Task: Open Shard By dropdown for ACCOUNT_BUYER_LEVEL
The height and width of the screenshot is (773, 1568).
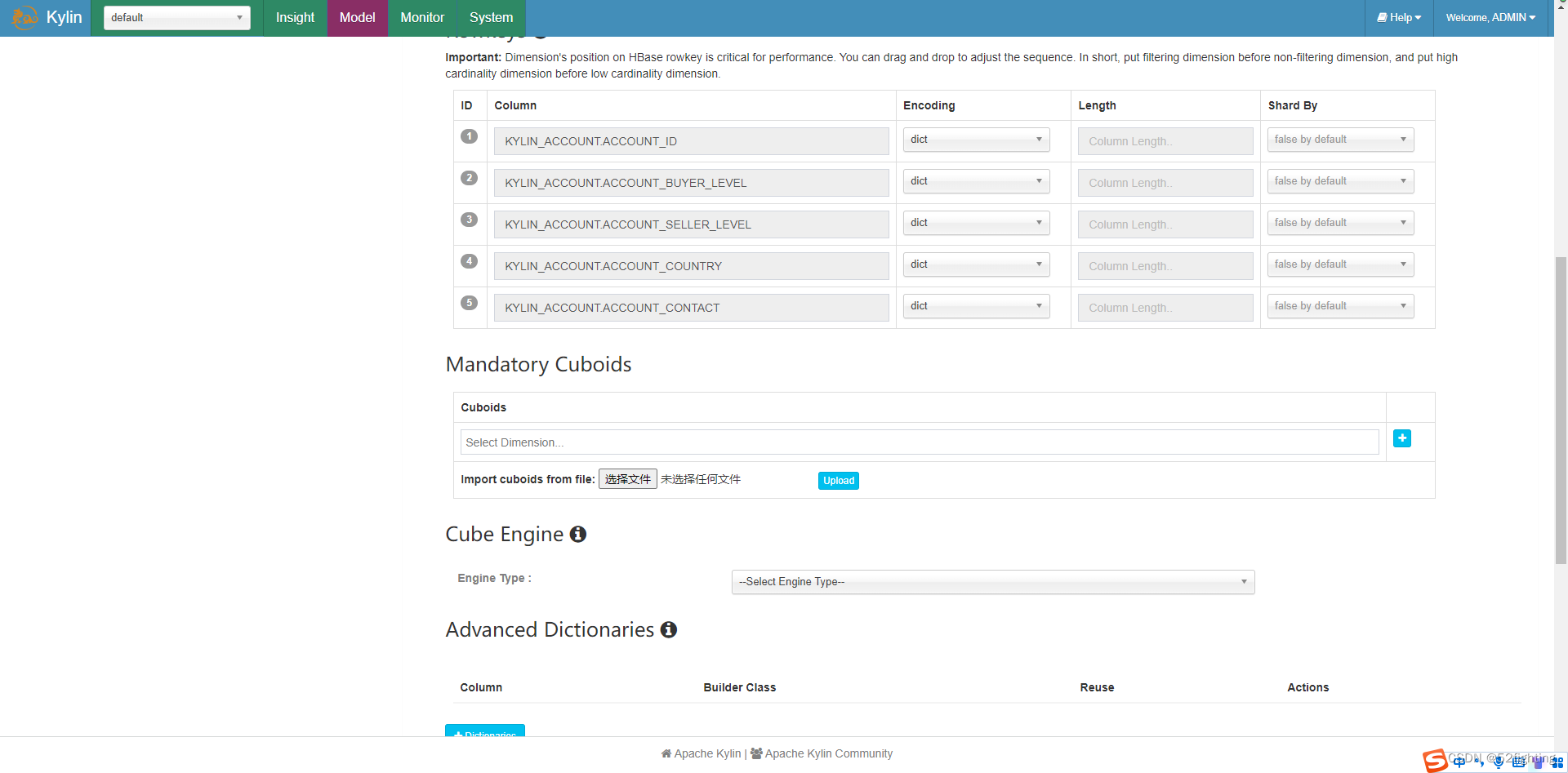Action: tap(1340, 181)
